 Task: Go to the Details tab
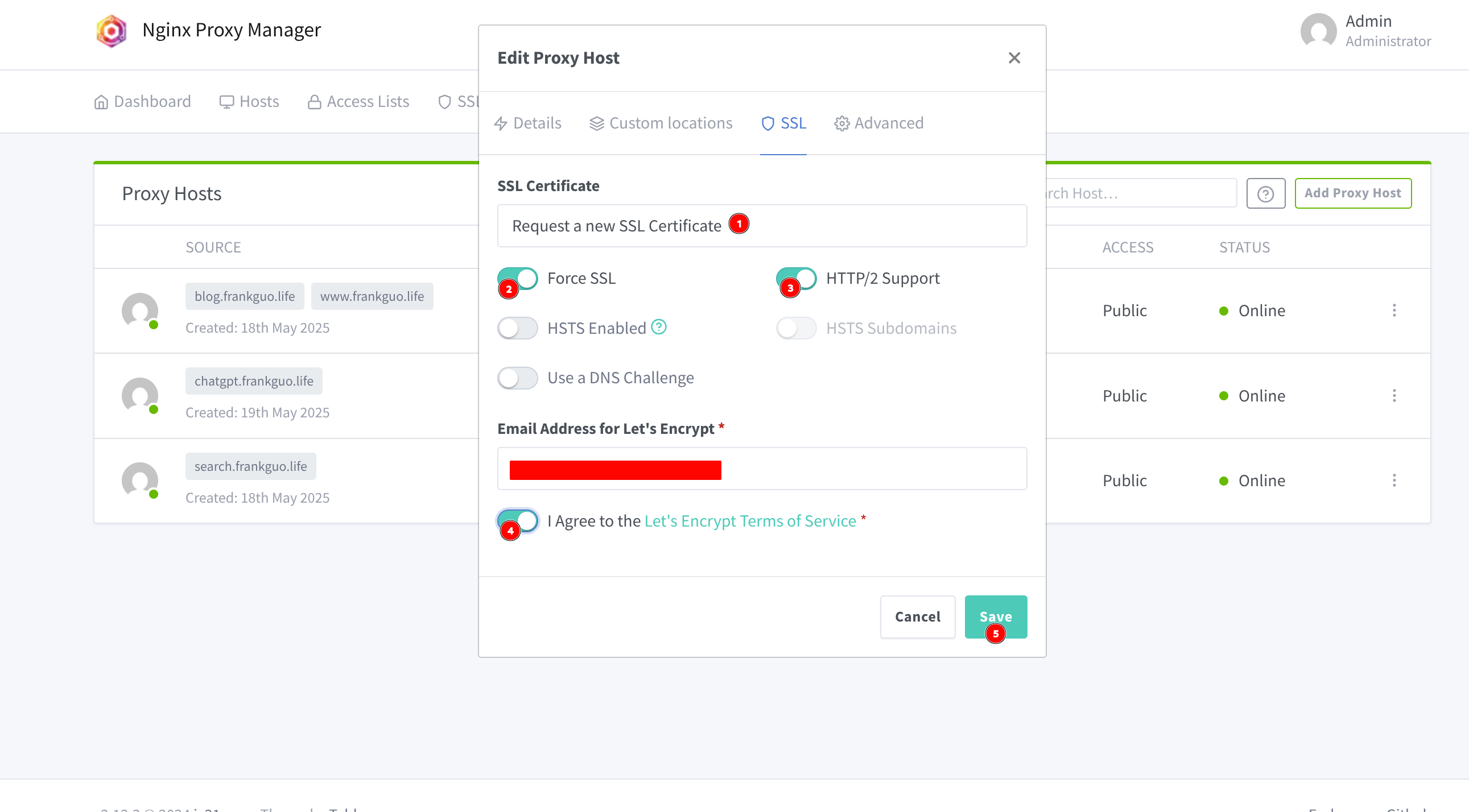(x=528, y=123)
